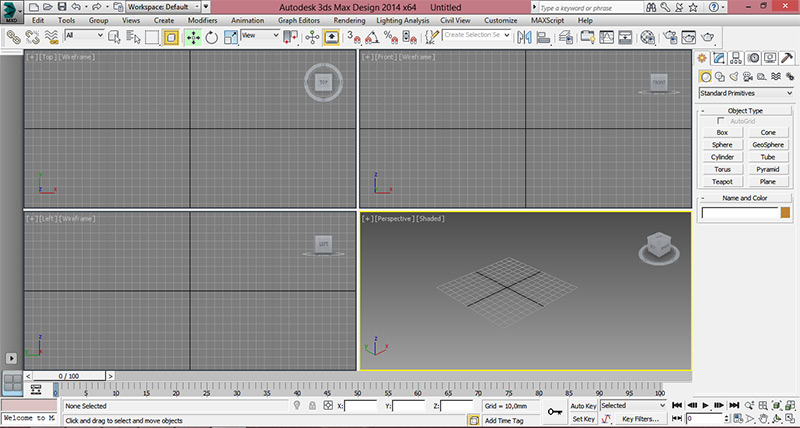Image resolution: width=800 pixels, height=428 pixels.
Task: Select the Lights category icon
Action: tap(734, 77)
